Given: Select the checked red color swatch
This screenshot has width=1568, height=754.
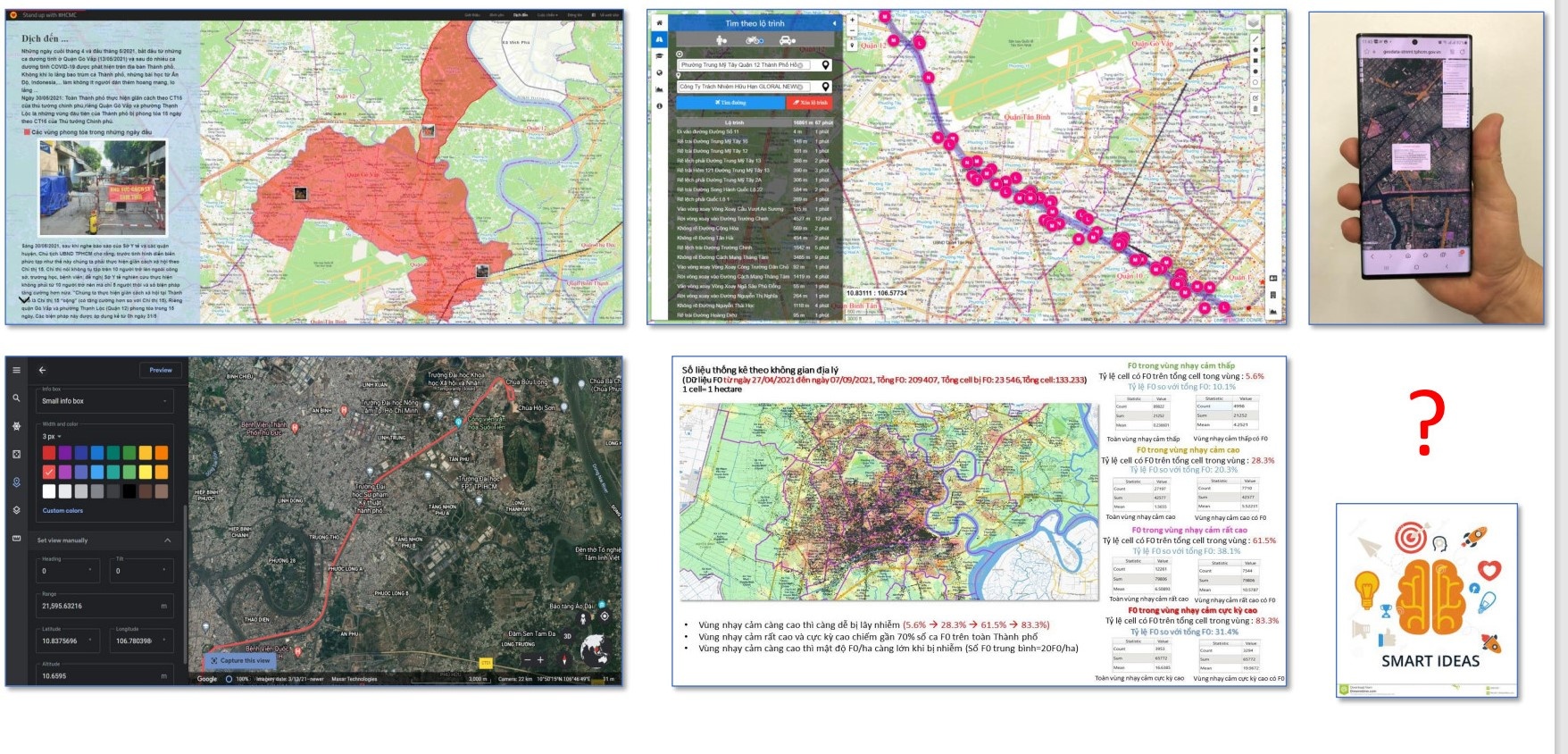Looking at the screenshot, I should pos(49,472).
